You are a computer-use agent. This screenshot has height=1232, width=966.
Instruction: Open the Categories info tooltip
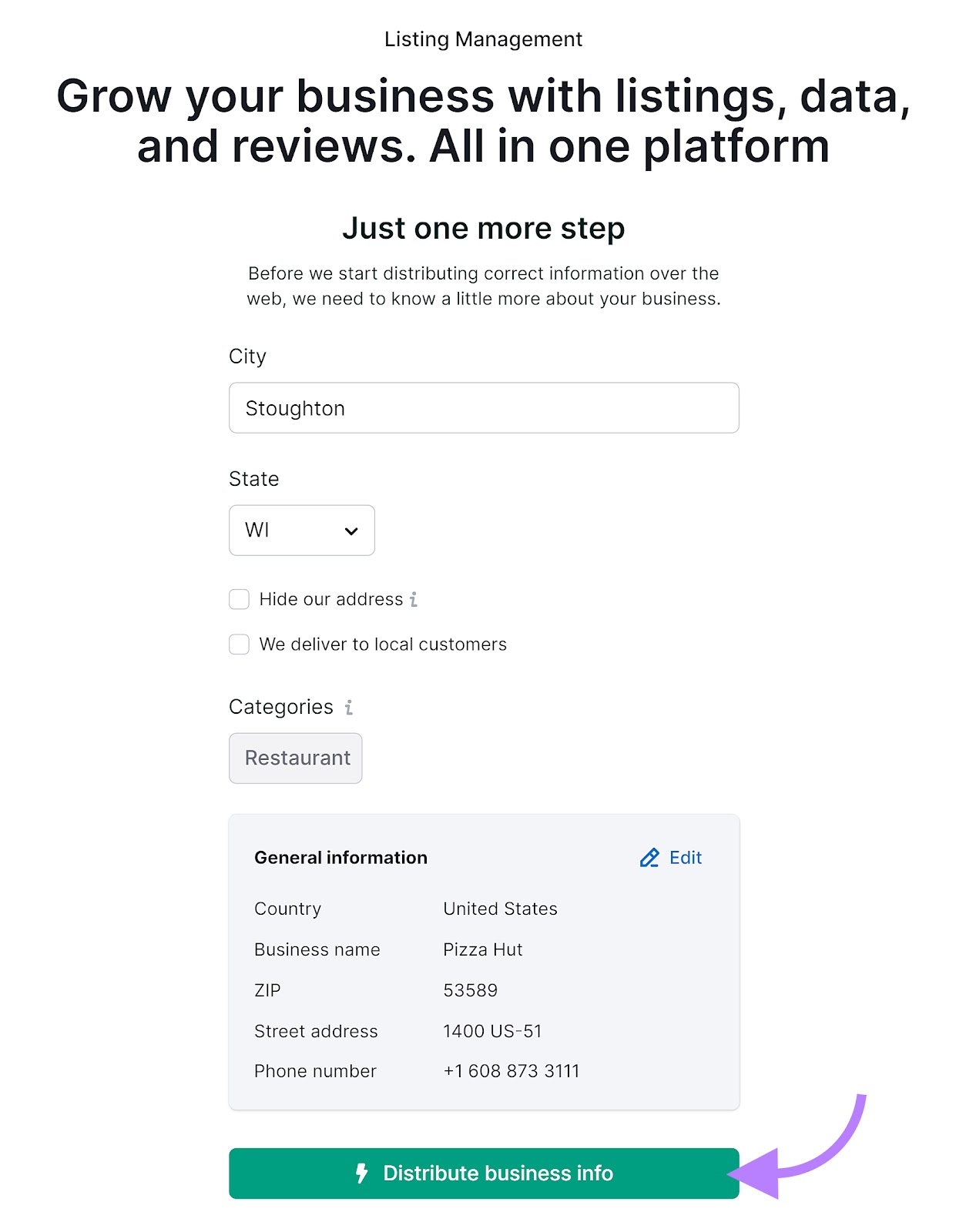[348, 707]
